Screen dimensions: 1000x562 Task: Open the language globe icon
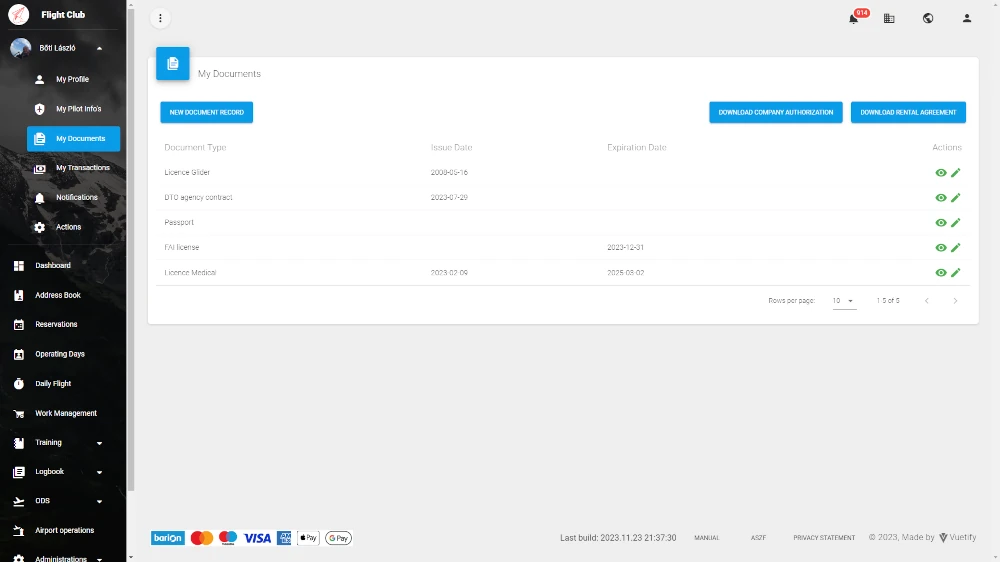pyautogui.click(x=928, y=18)
